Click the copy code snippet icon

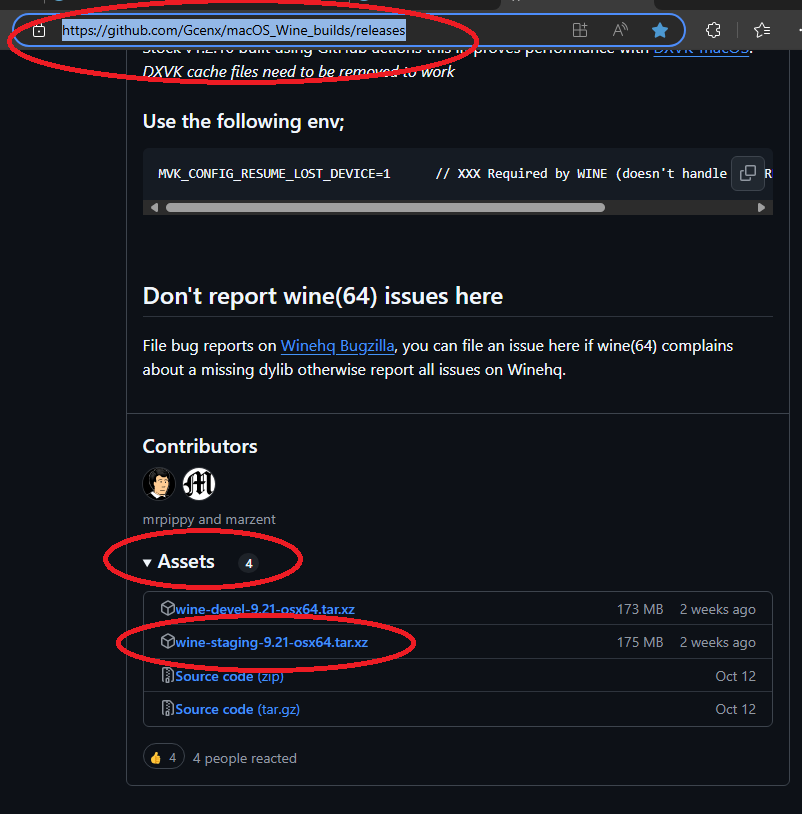click(747, 173)
